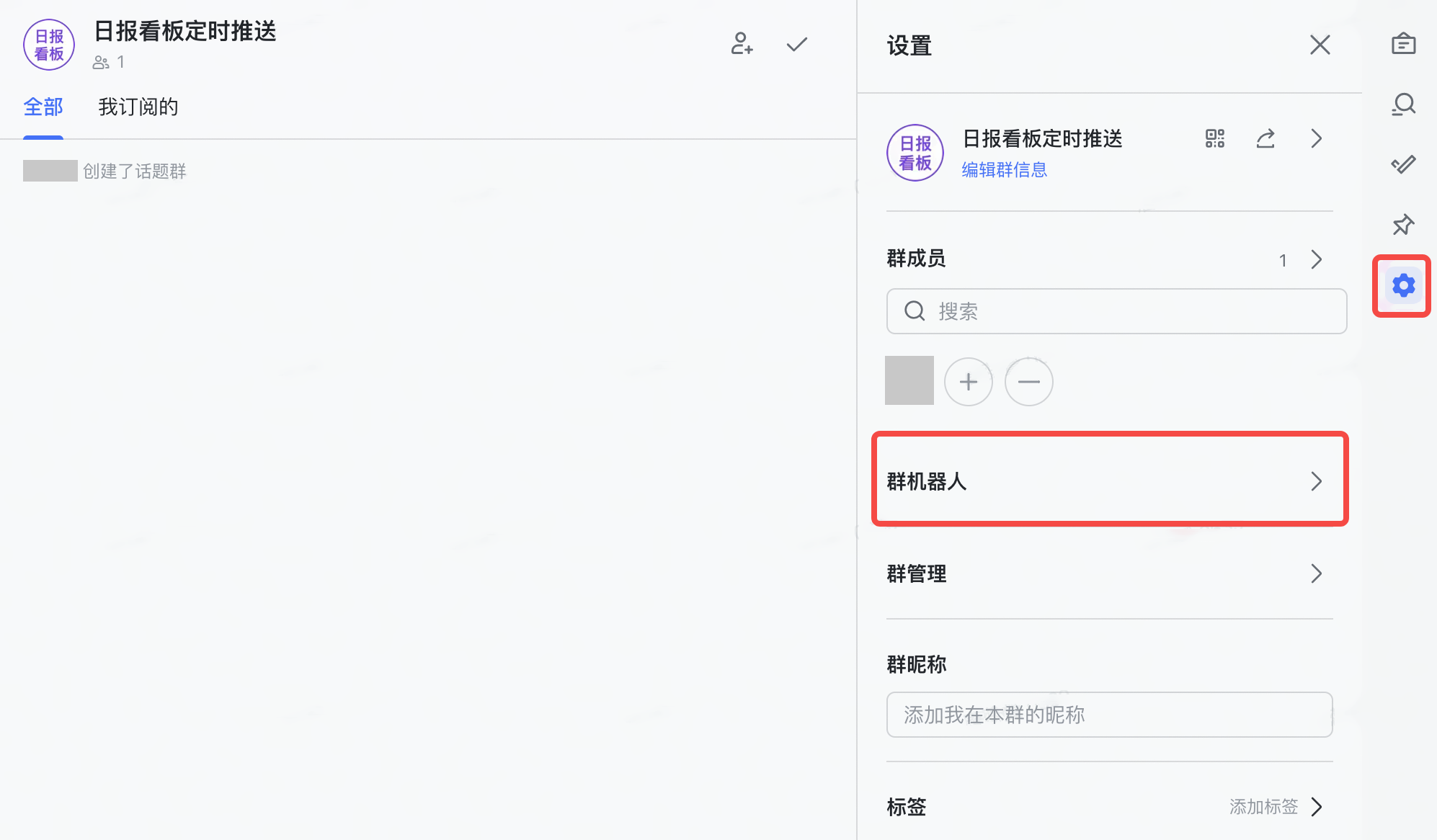
Task: Expand the 群成员 member list chevron
Action: coord(1317,259)
